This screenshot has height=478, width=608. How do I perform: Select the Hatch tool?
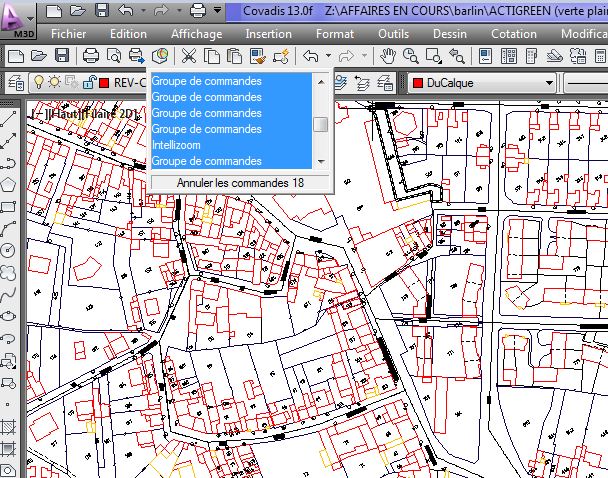(9, 426)
